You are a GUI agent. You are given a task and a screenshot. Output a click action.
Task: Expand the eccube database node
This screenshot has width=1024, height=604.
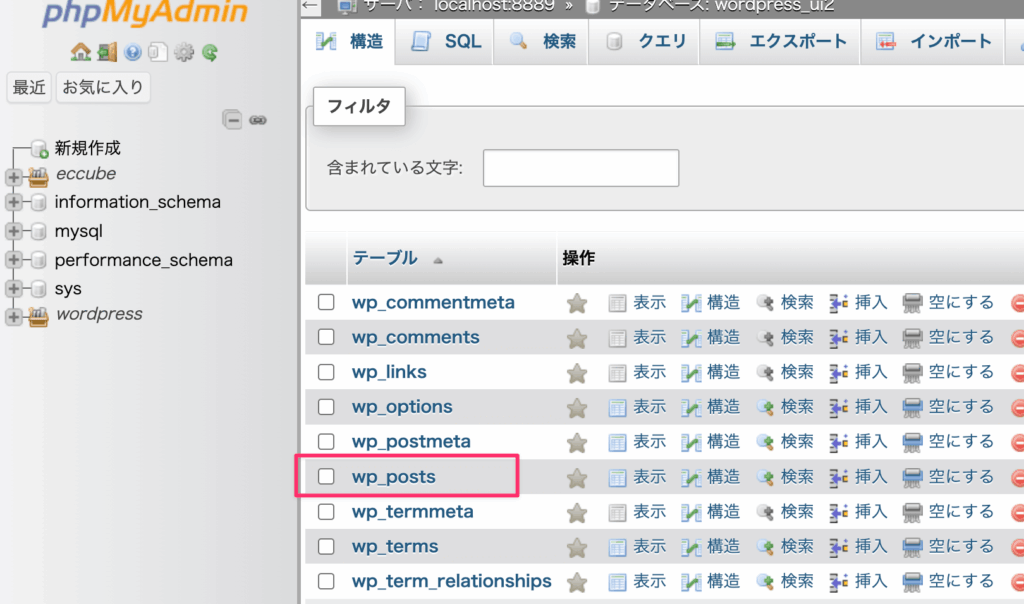point(14,176)
